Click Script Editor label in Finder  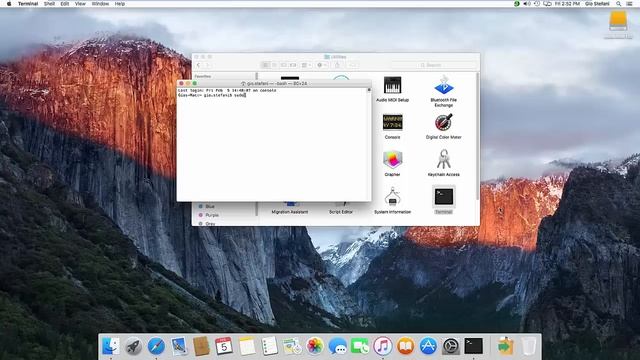341,212
